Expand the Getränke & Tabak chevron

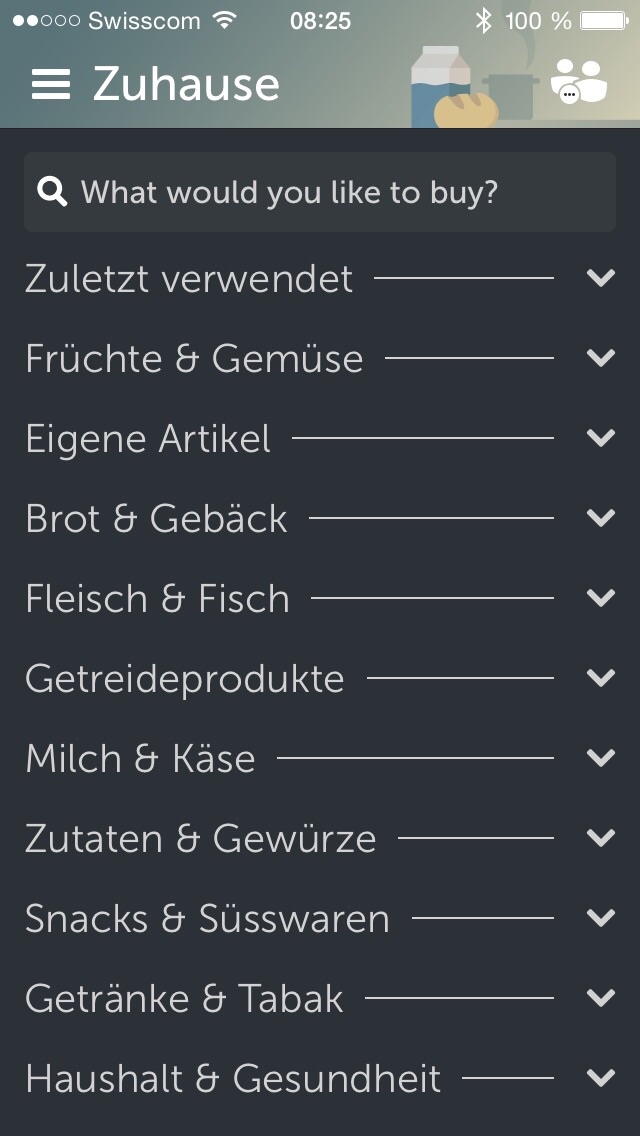[601, 998]
